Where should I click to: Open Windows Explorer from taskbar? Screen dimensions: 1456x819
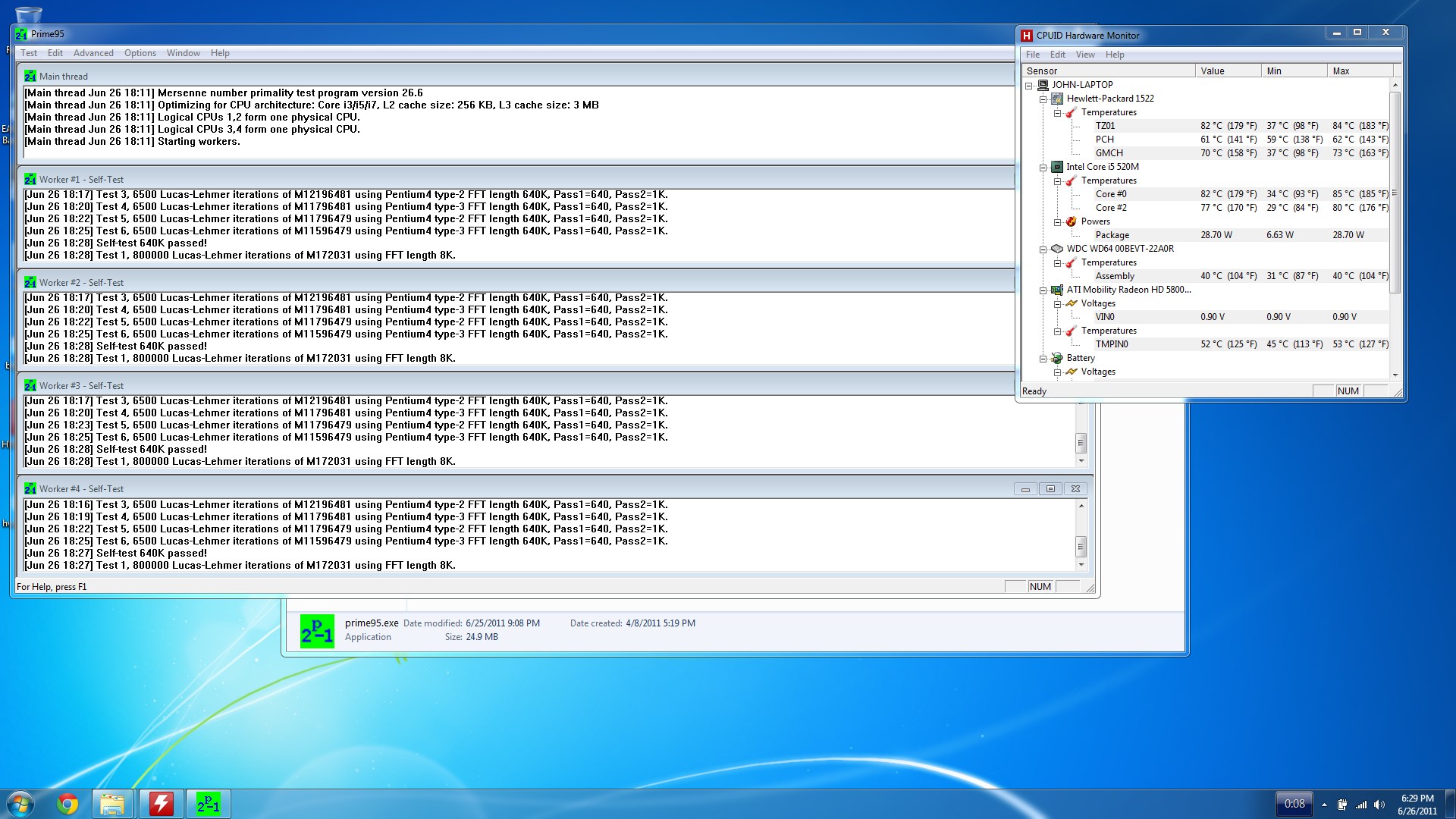pos(112,804)
